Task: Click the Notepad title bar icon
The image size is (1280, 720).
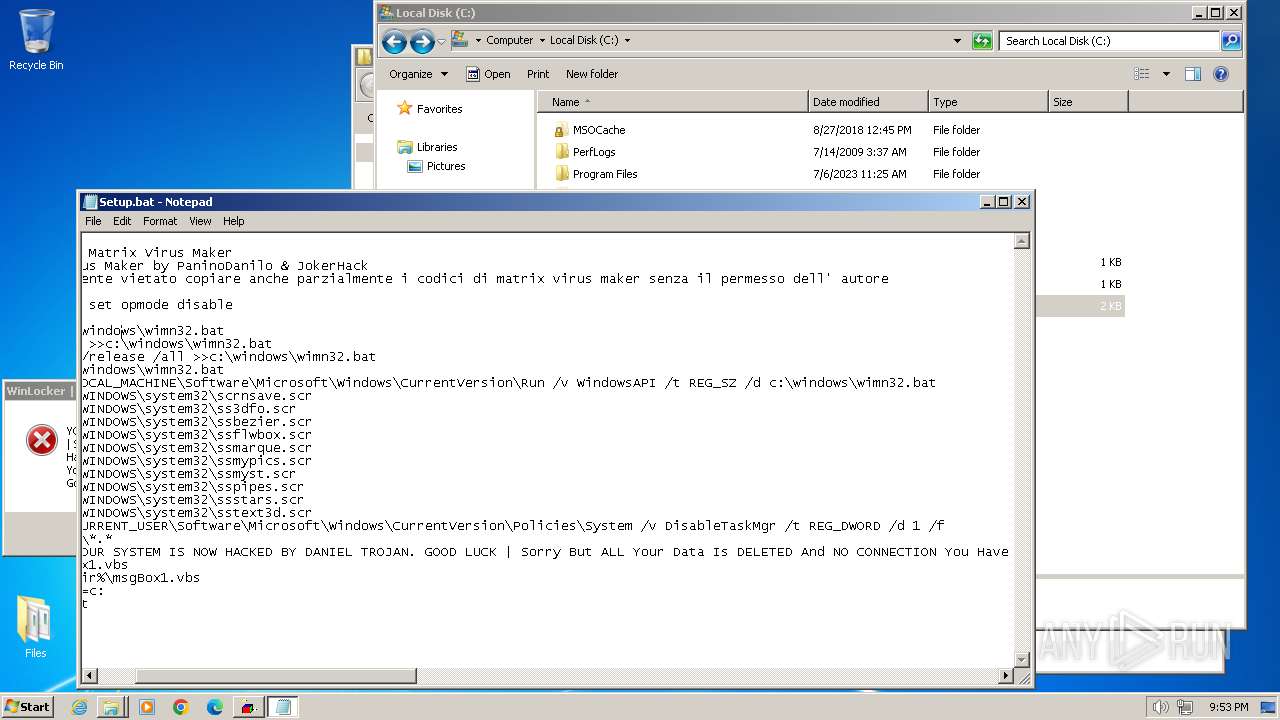Action: coord(90,202)
